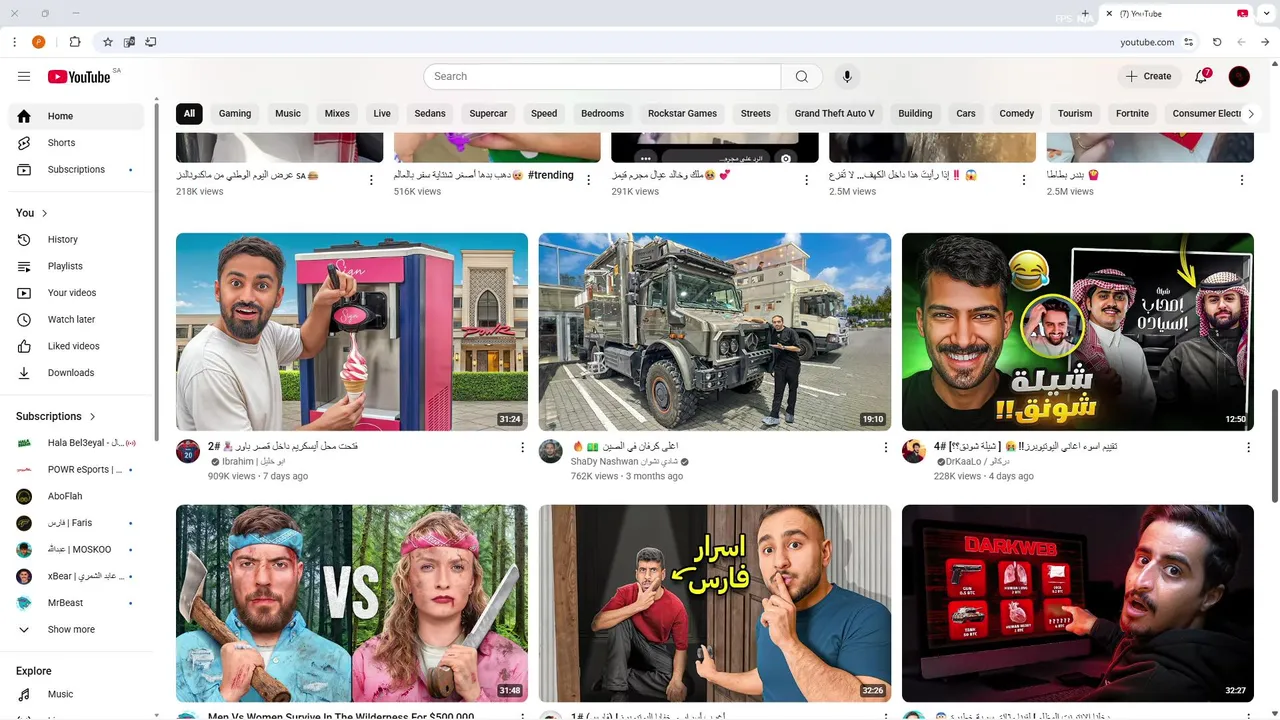
Task: Bookmark page with browser star icon
Action: click(x=108, y=42)
